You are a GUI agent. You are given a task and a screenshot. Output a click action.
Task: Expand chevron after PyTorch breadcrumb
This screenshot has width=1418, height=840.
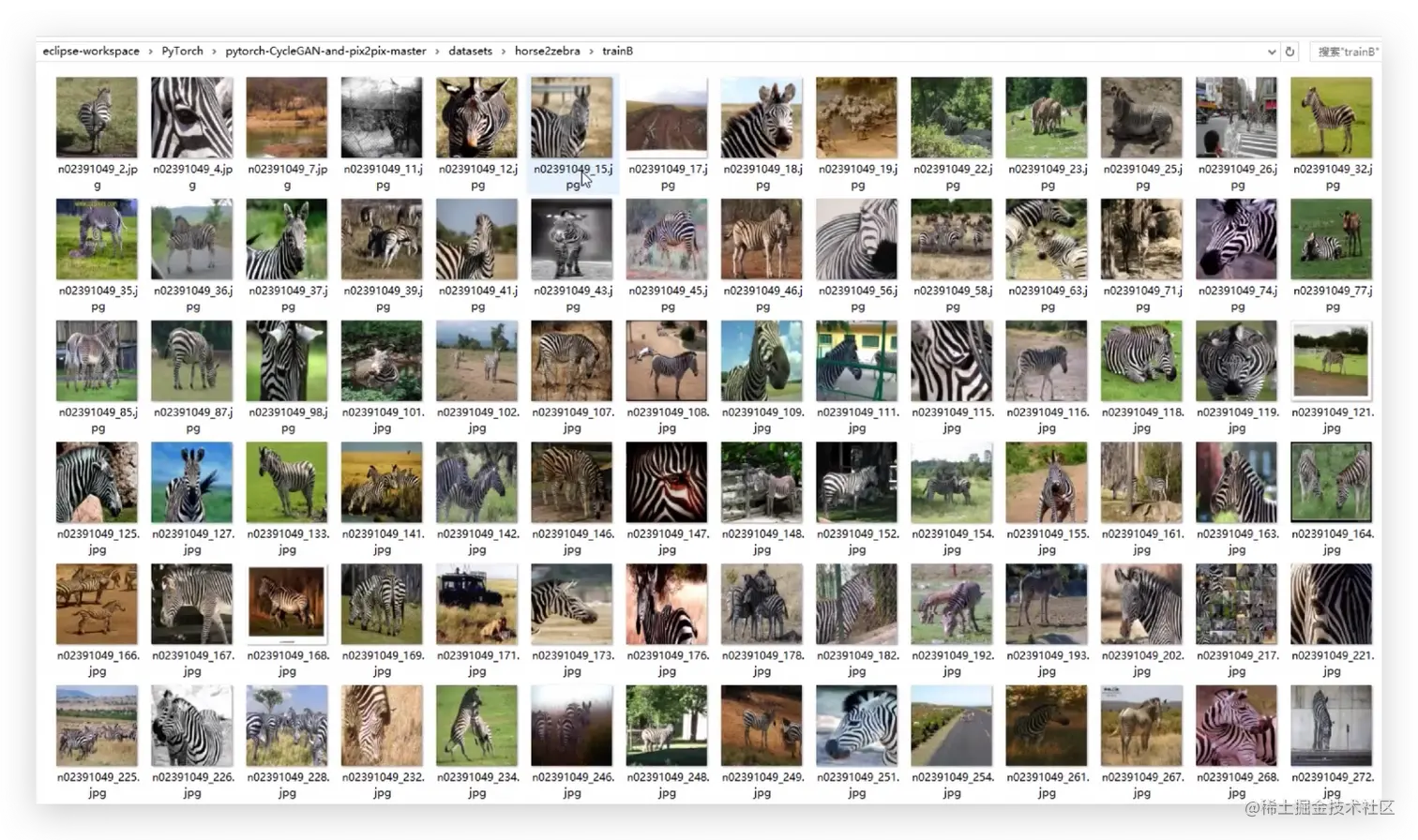215,52
